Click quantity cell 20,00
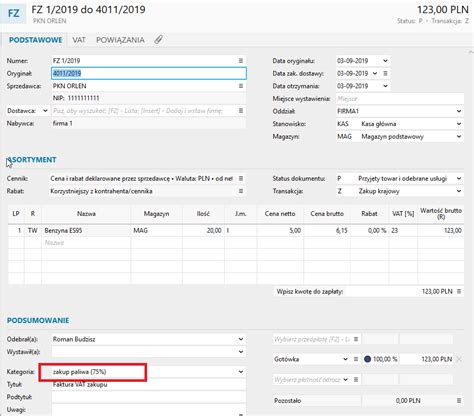Screen dimensions: 474x416 pyautogui.click(x=203, y=230)
